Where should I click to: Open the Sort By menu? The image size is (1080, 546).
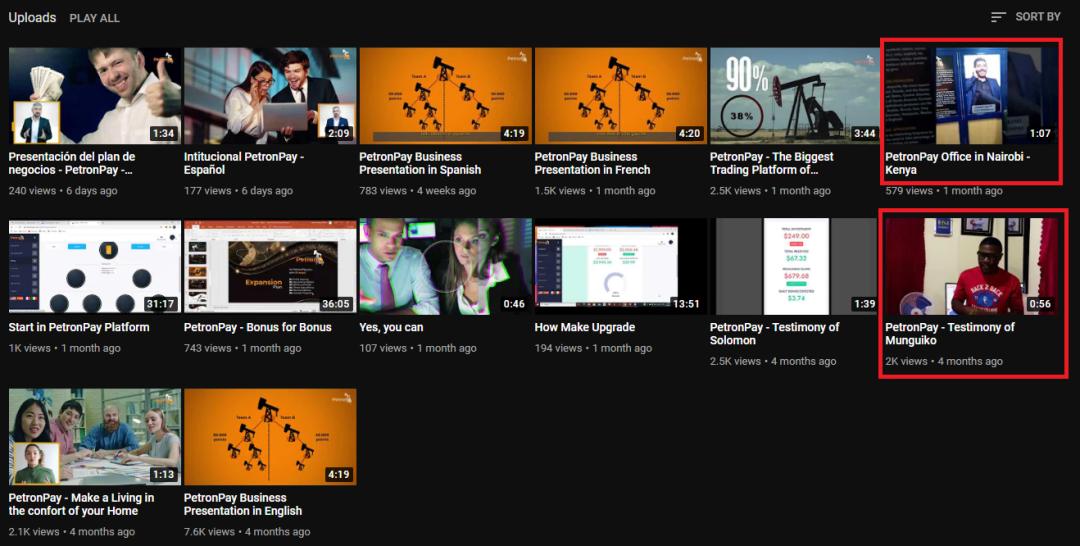(1026, 17)
